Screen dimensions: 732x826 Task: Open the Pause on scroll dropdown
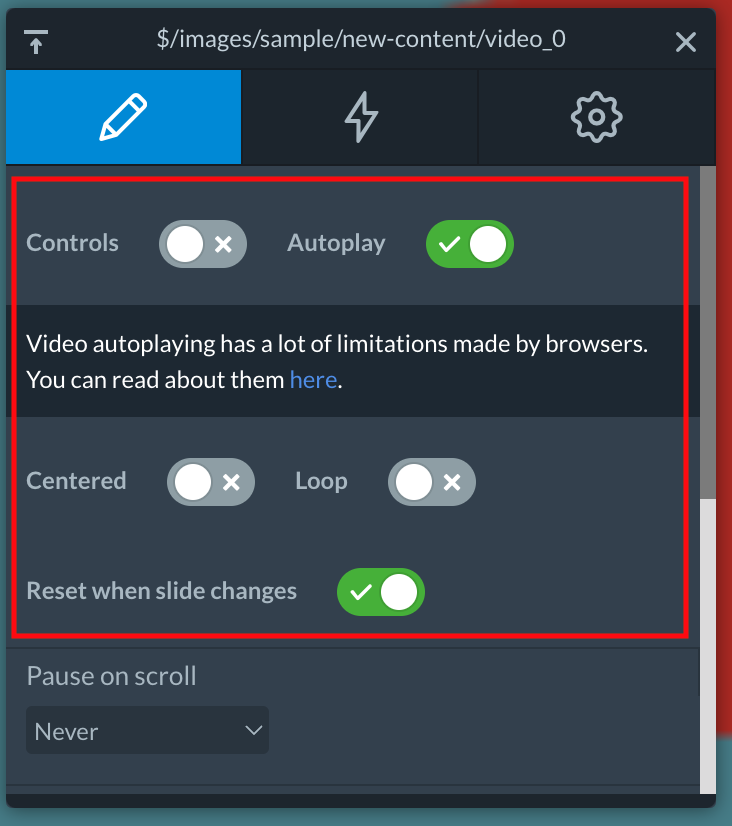(x=147, y=730)
